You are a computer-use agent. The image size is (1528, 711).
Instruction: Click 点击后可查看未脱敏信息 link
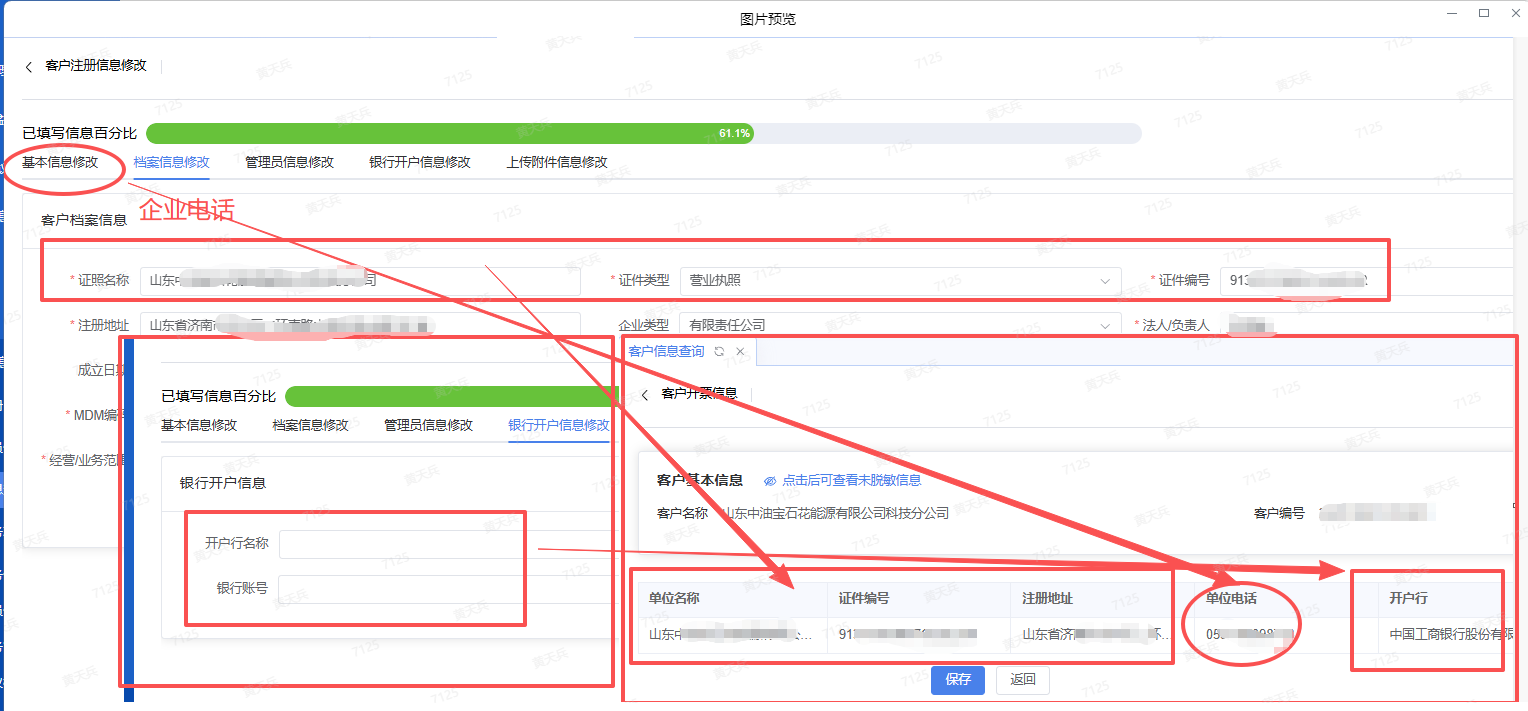coord(851,480)
